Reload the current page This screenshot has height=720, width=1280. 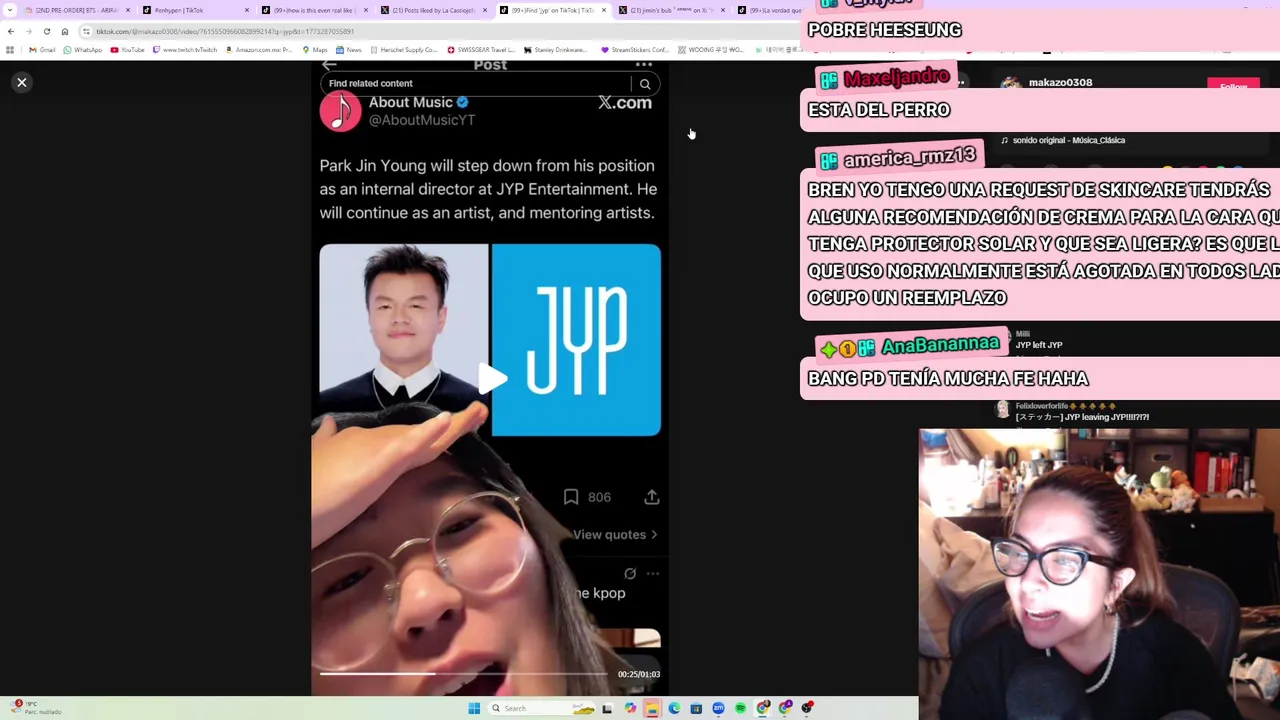pos(46,31)
